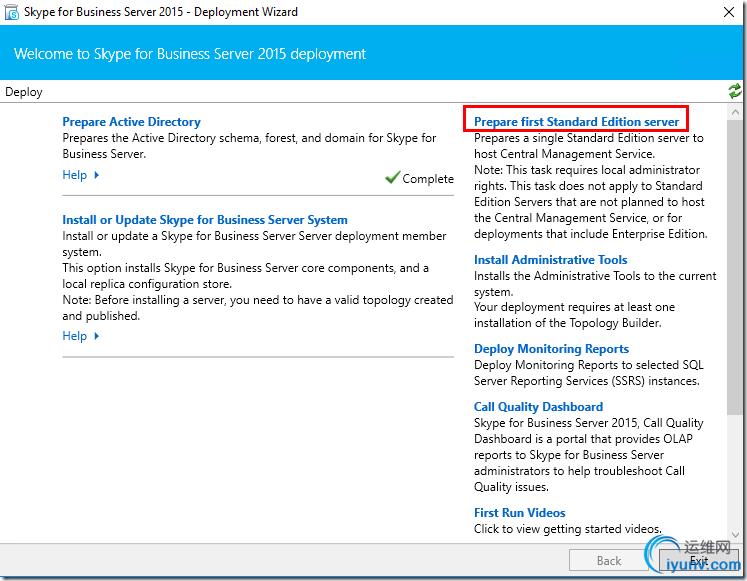Click the vertical scrollbar thumb
The width and height of the screenshot is (747, 581).
click(735, 260)
